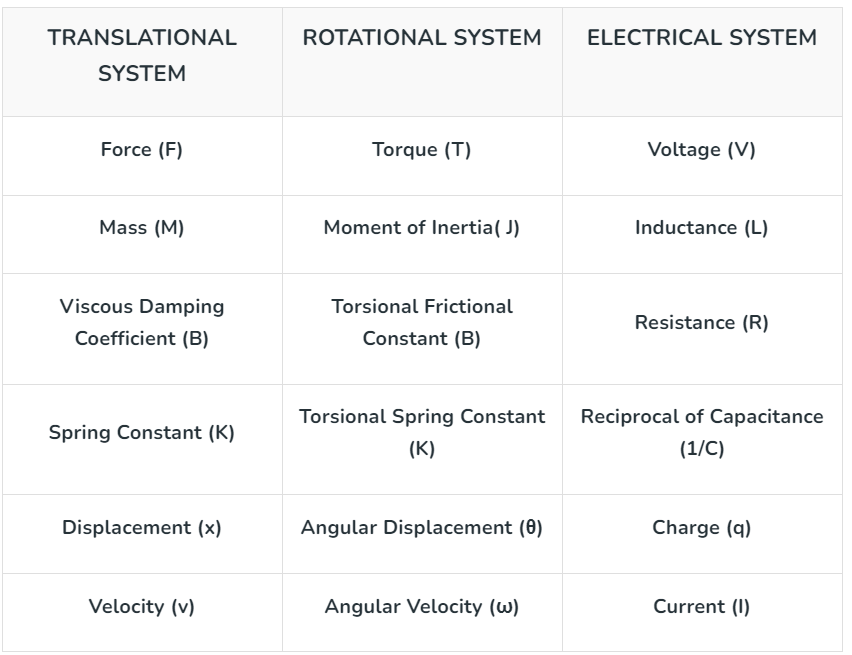Click the ROTATIONAL SYSTEM column header

coord(422,38)
